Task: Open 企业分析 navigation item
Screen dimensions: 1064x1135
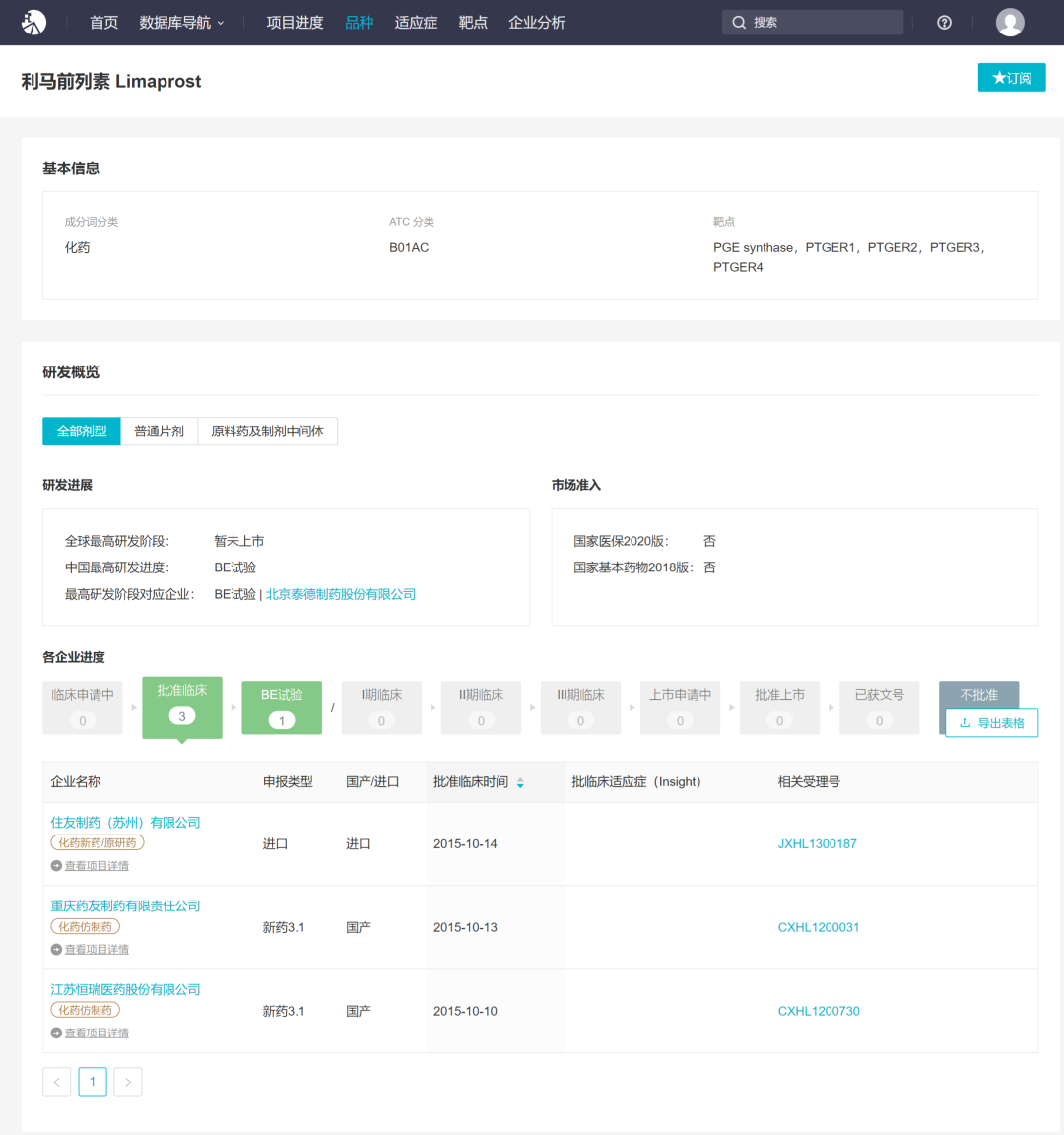Action: (x=537, y=23)
